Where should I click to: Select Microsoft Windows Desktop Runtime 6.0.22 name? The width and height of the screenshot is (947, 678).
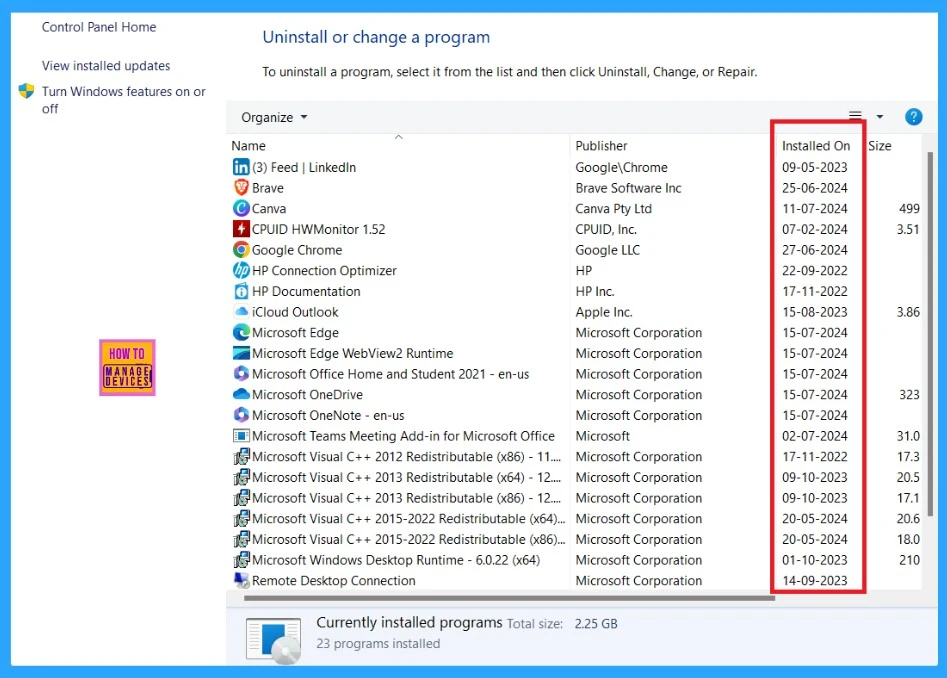[x=396, y=560]
